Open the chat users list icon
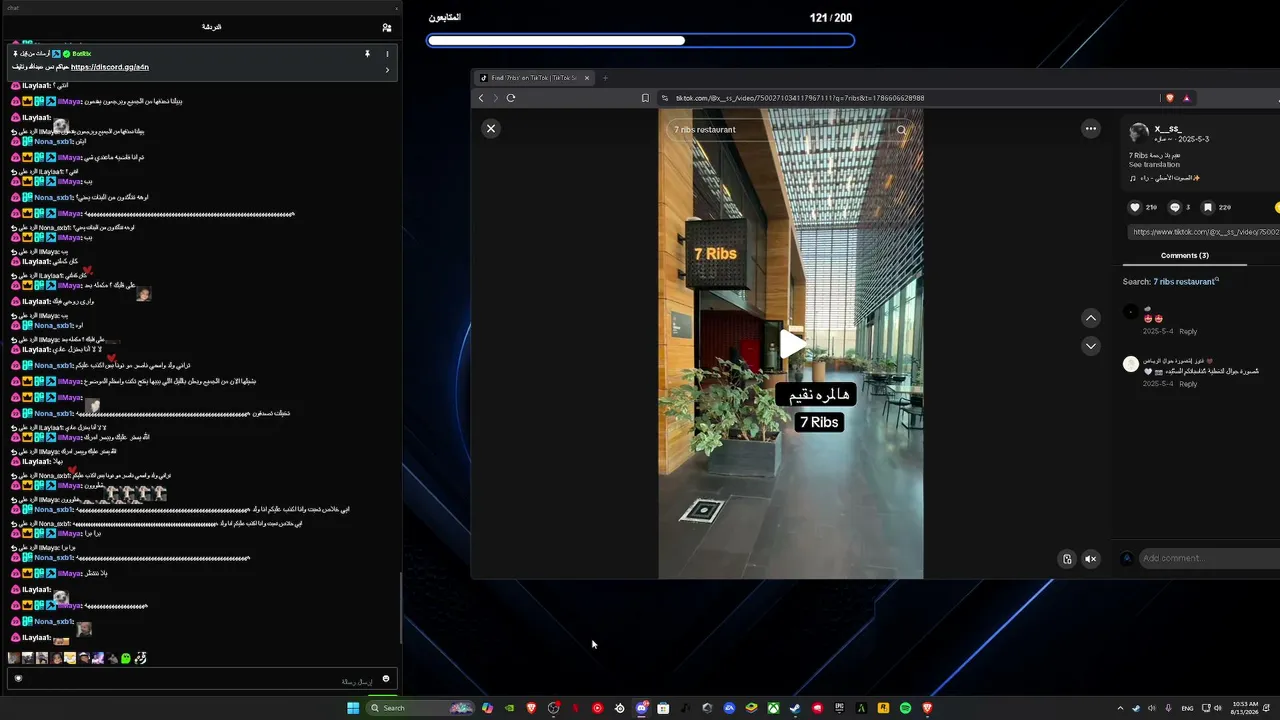This screenshot has width=1280, height=720. click(386, 28)
